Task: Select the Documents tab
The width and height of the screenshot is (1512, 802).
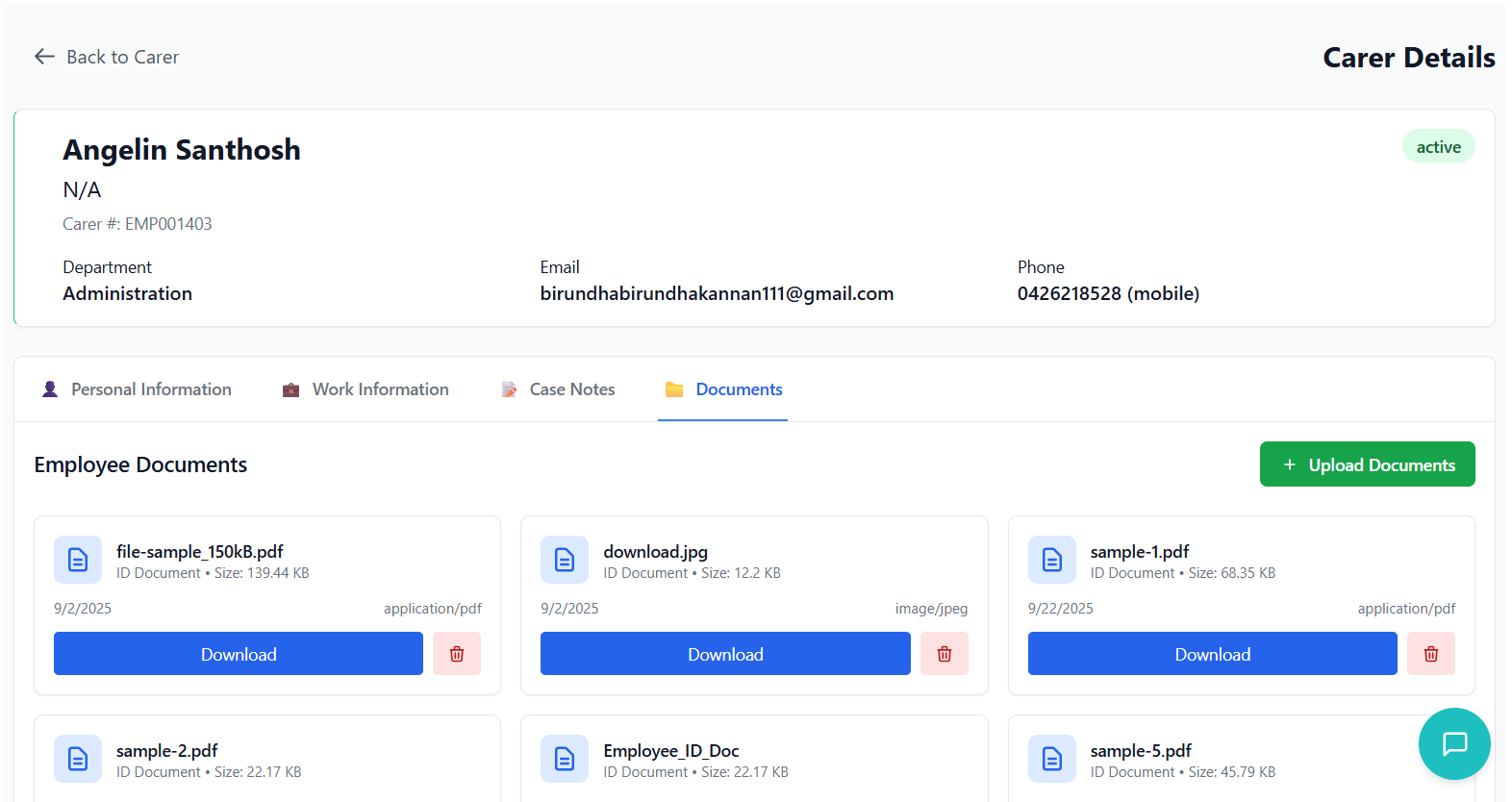Action: coord(723,389)
